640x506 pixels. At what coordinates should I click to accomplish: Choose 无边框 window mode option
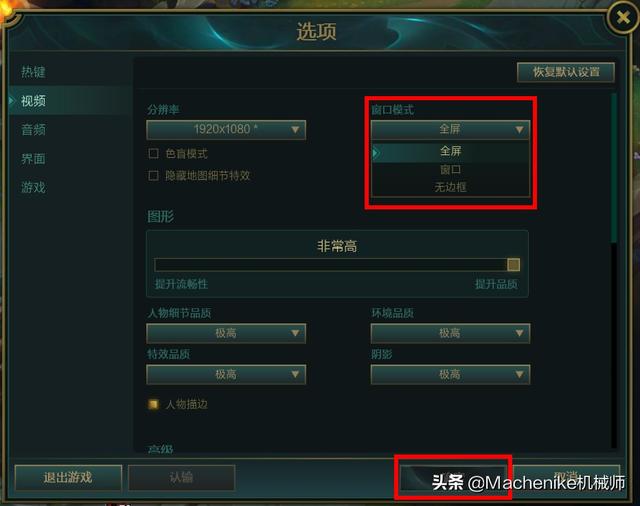[451, 187]
